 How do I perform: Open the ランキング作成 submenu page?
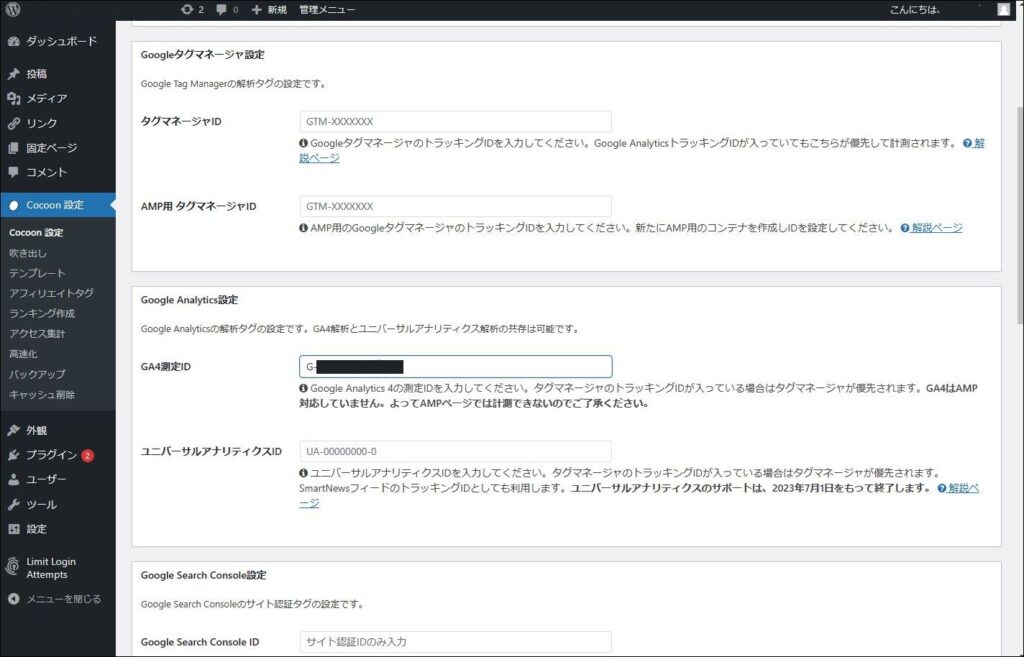42,313
